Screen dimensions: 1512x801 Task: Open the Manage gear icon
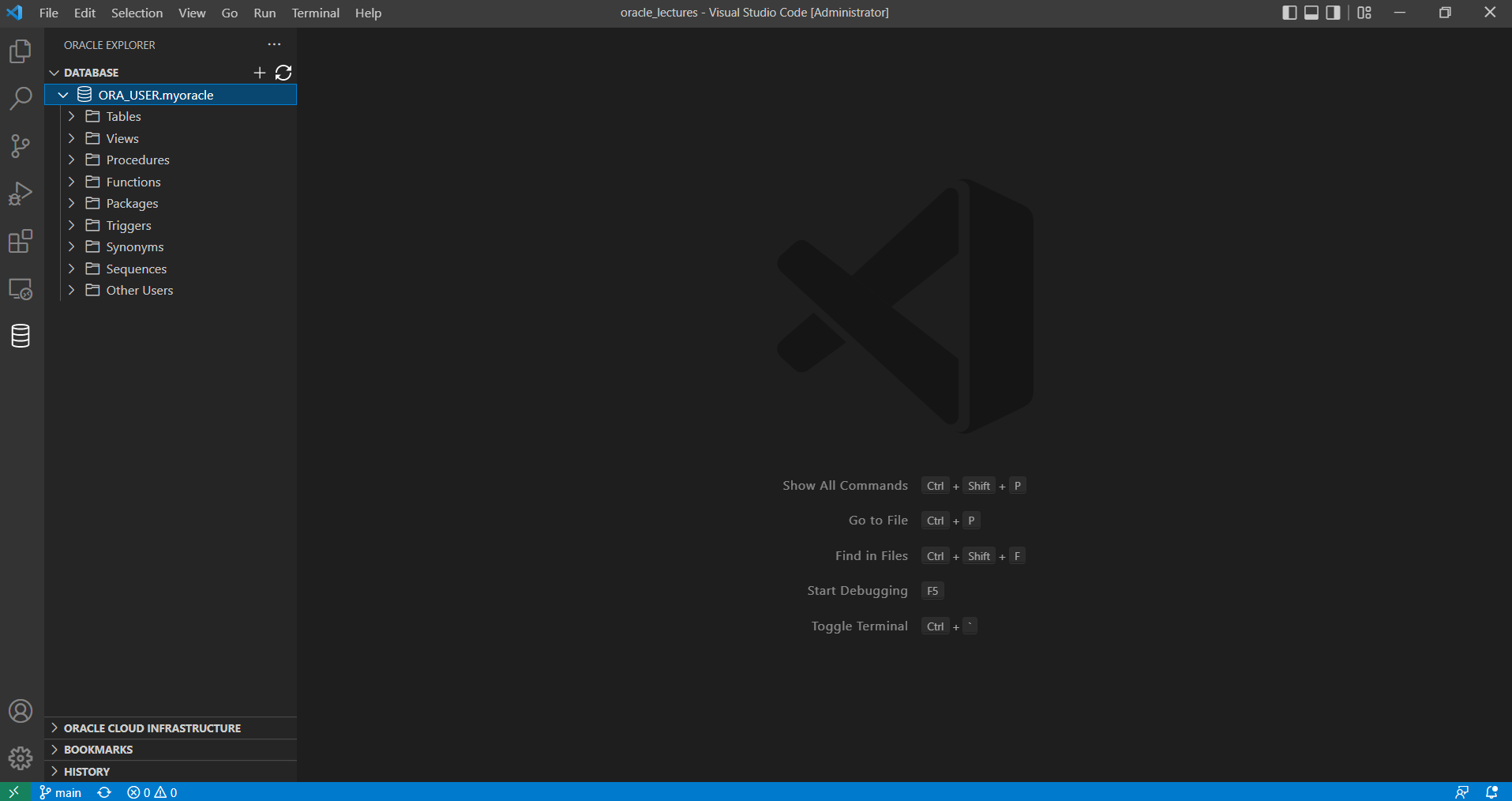click(21, 759)
